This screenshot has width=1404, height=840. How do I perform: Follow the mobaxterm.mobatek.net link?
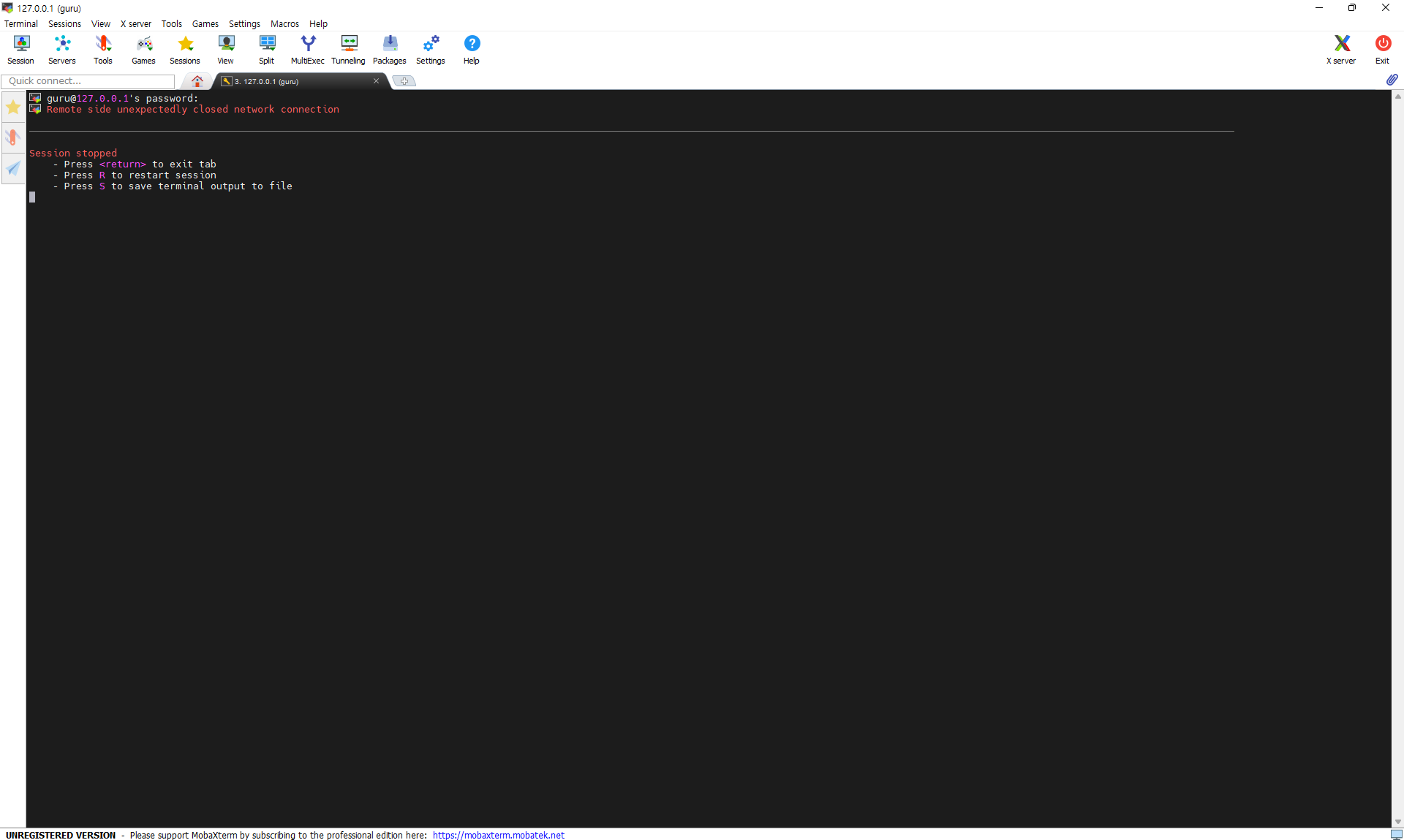point(498,835)
